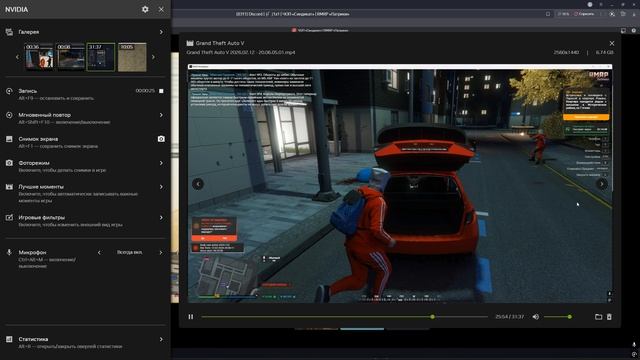
Task: Expand the Галерея section chevron
Action: (x=161, y=32)
